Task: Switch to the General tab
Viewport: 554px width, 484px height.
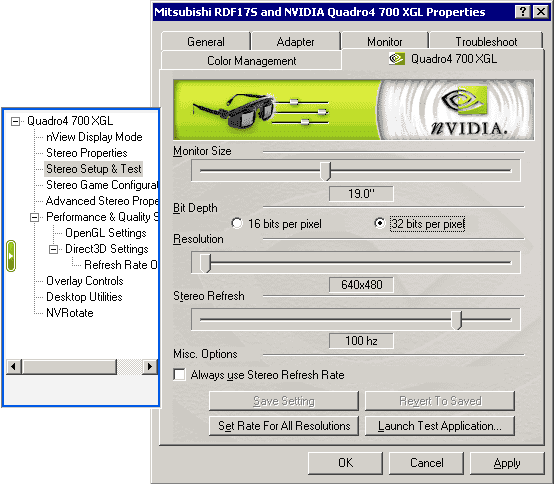Action: tap(206, 41)
